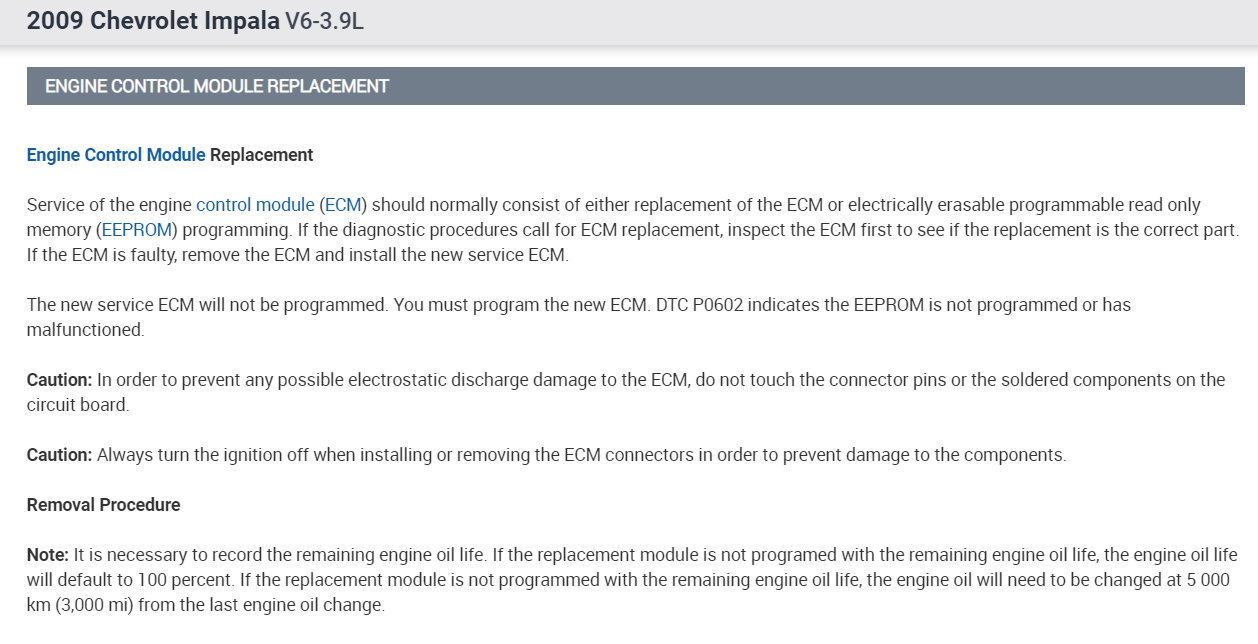The width and height of the screenshot is (1258, 644).
Task: Click the Removal Procedure subheading
Action: pos(103,505)
